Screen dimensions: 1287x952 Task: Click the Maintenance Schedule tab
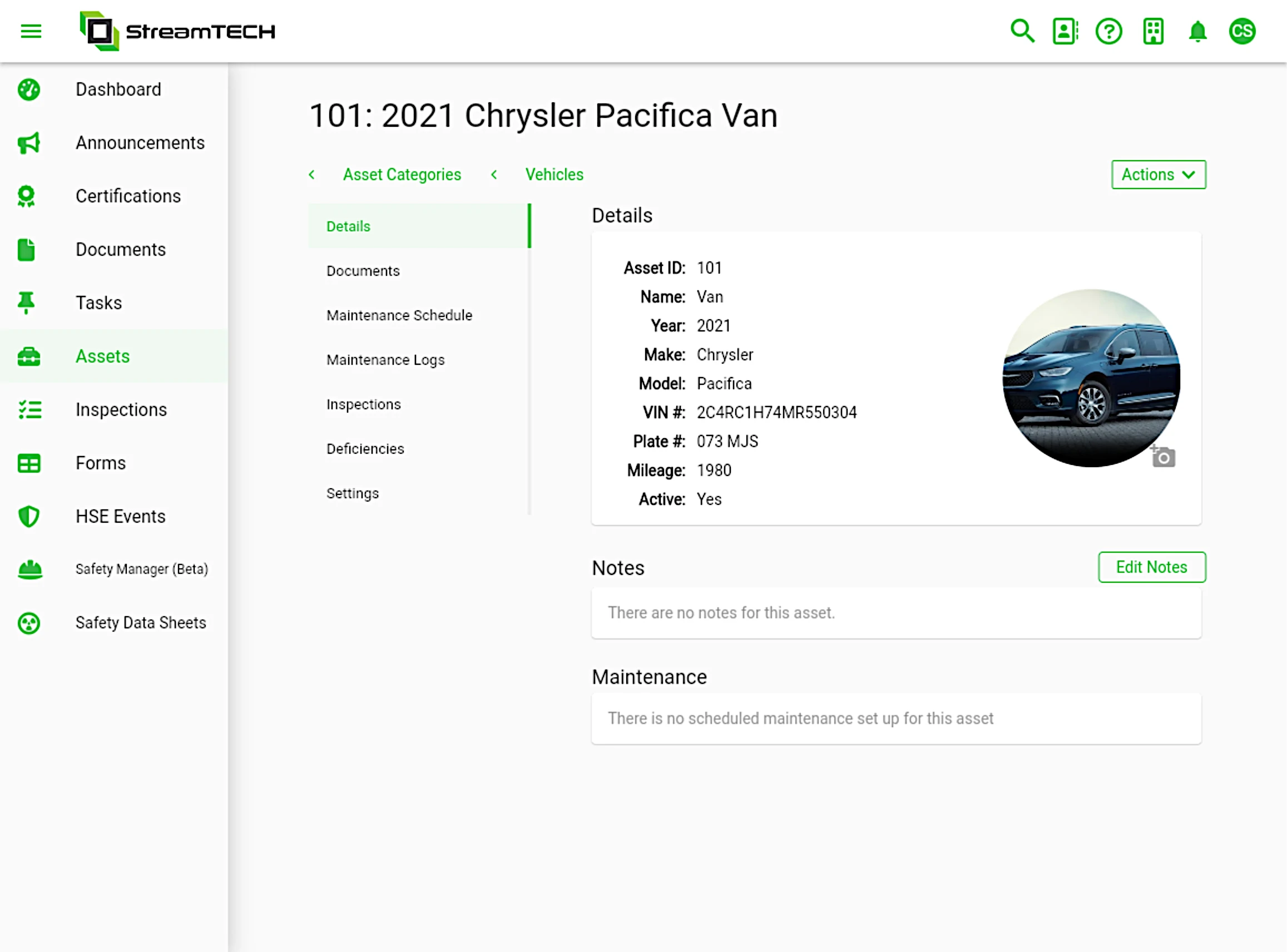[399, 315]
